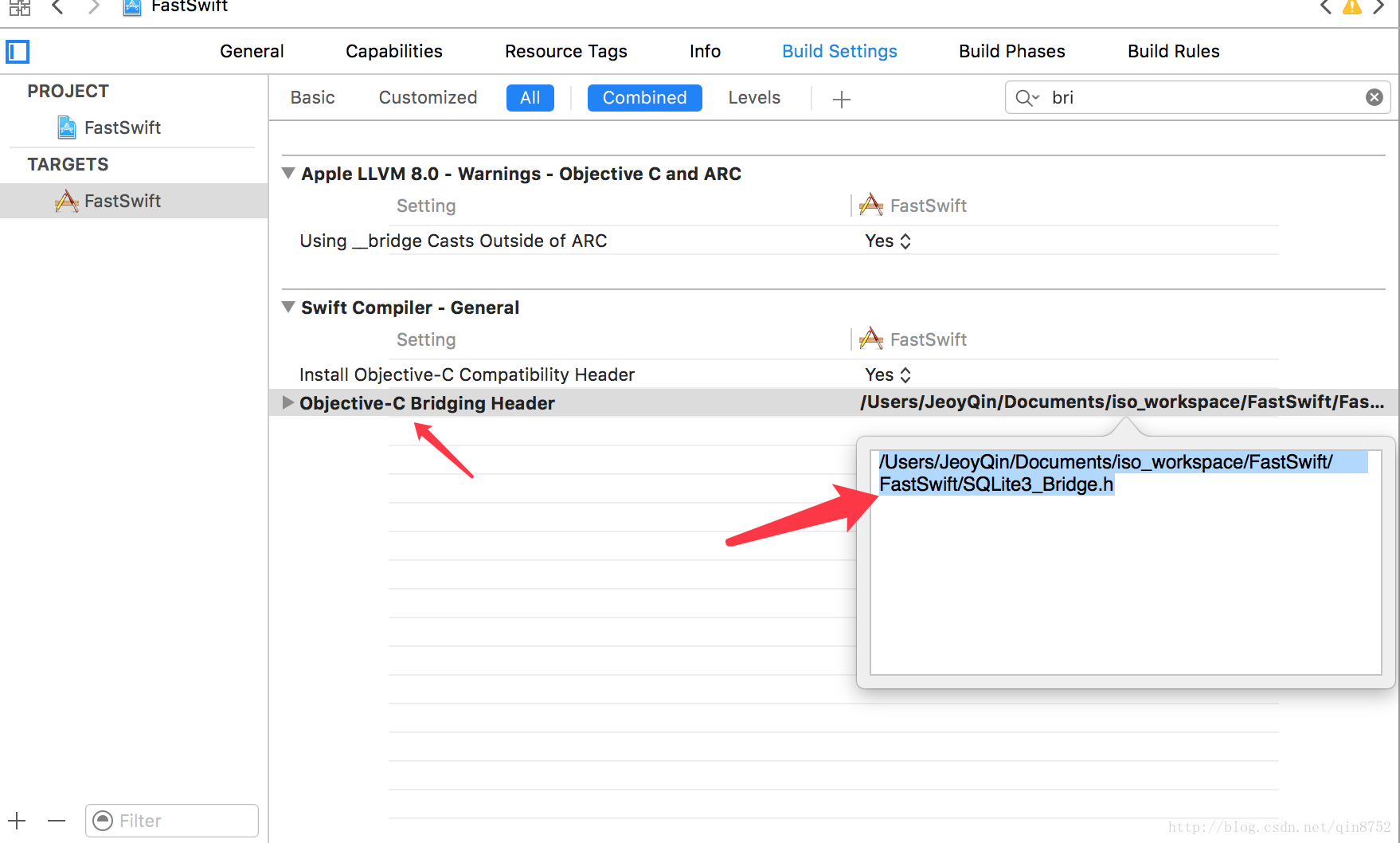
Task: Click the Install Objective-C Compatibility Header setting
Action: click(x=467, y=374)
